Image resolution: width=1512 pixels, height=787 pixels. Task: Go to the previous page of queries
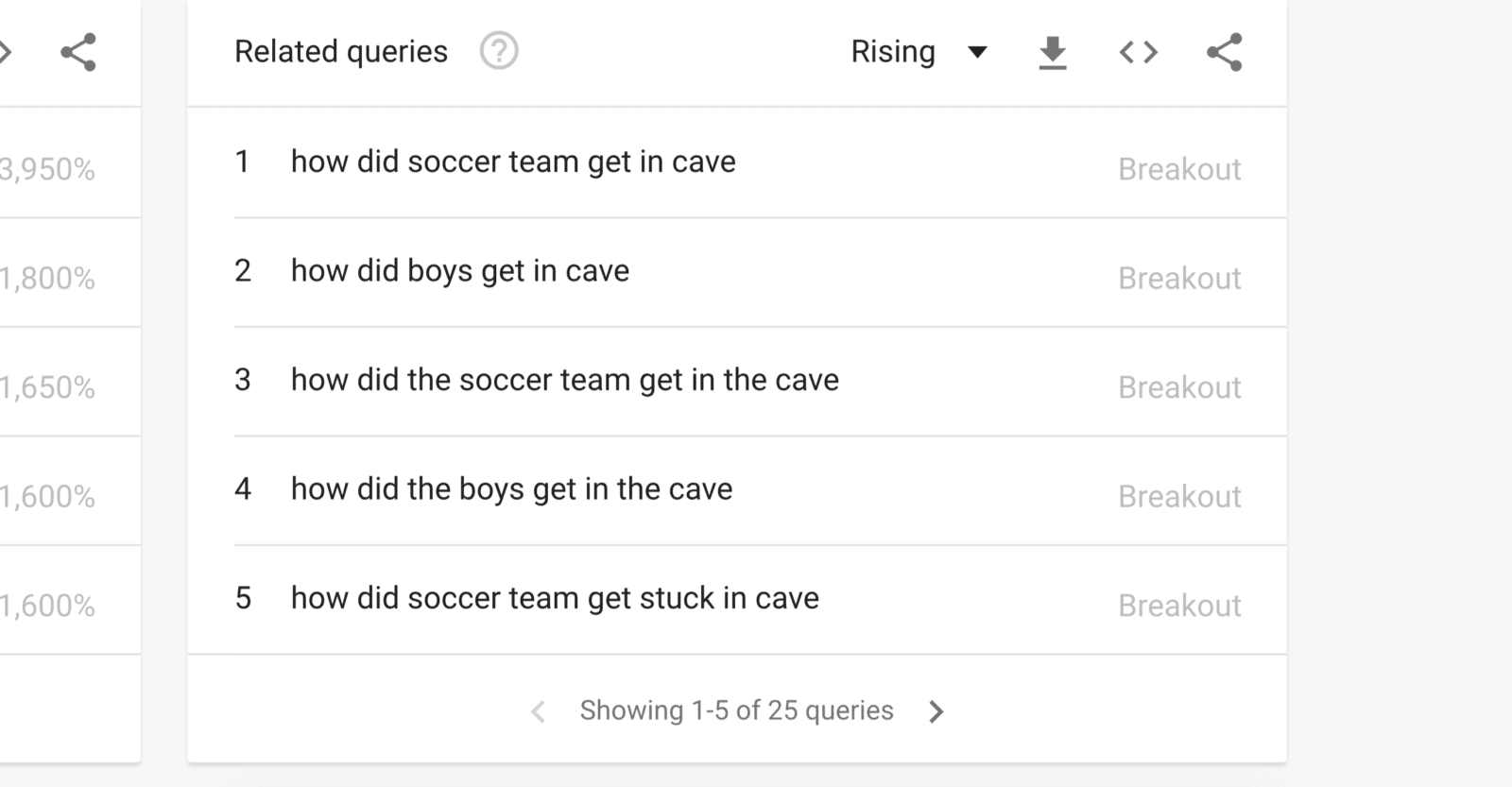pyautogui.click(x=538, y=711)
